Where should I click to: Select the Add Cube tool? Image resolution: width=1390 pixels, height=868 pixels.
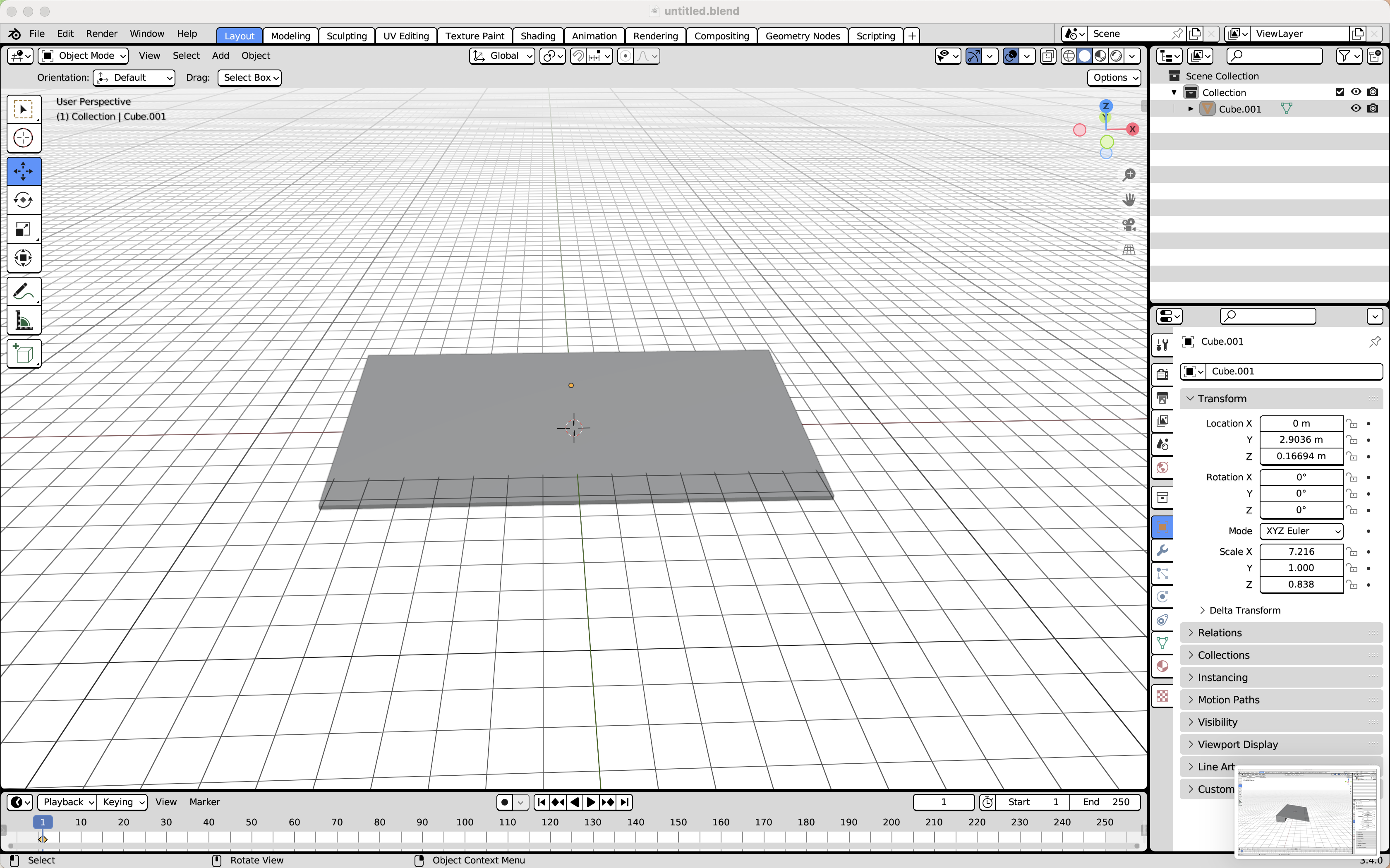click(24, 354)
